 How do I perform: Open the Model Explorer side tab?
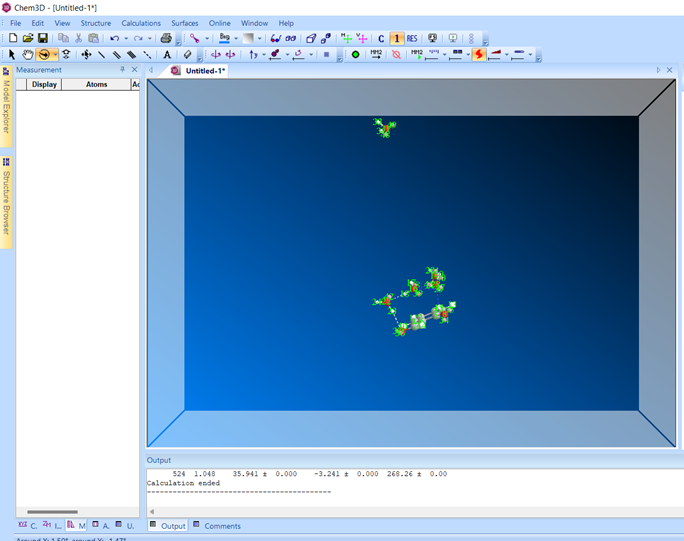[x=6, y=106]
